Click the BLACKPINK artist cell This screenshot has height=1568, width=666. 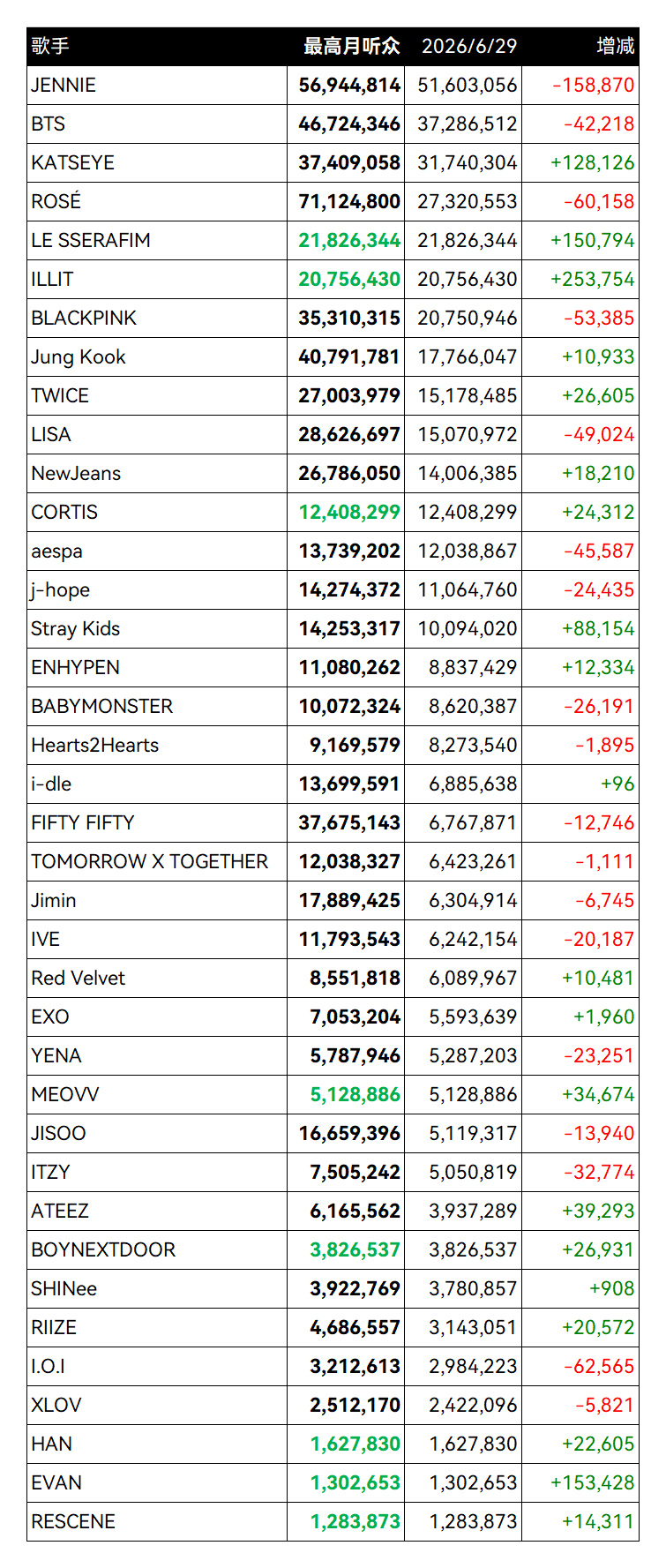click(84, 318)
